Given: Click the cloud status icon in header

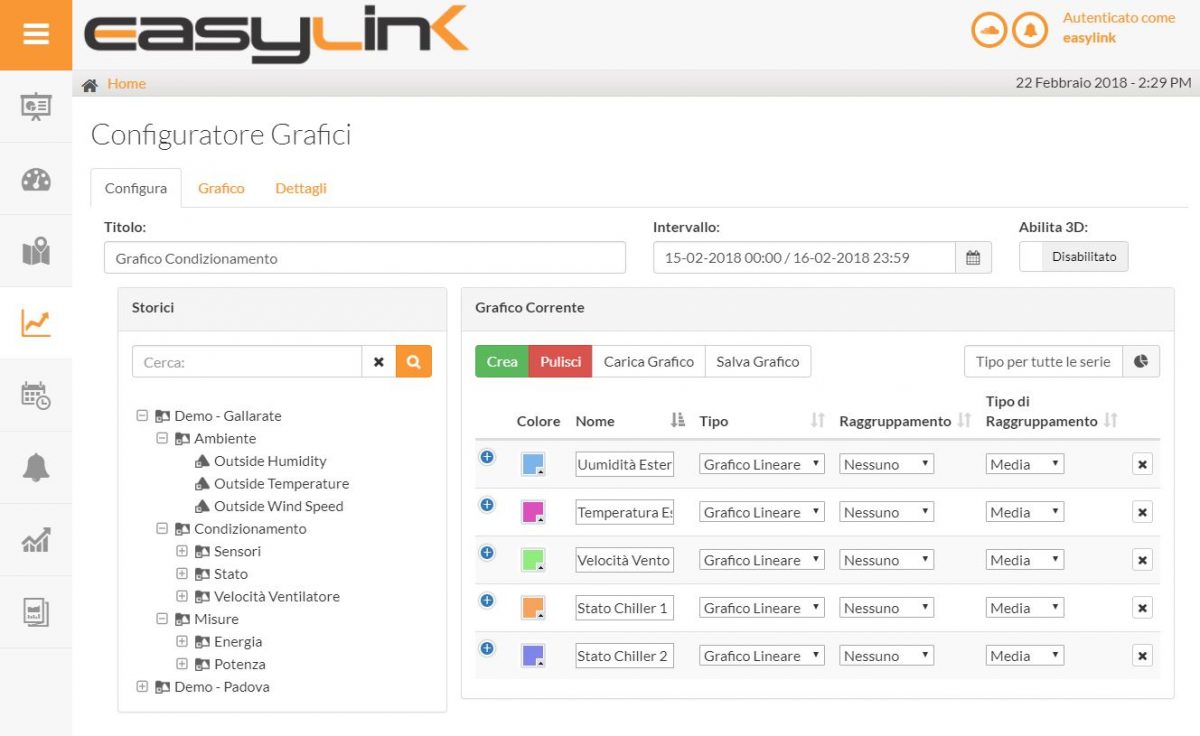Looking at the screenshot, I should pyautogui.click(x=988, y=29).
